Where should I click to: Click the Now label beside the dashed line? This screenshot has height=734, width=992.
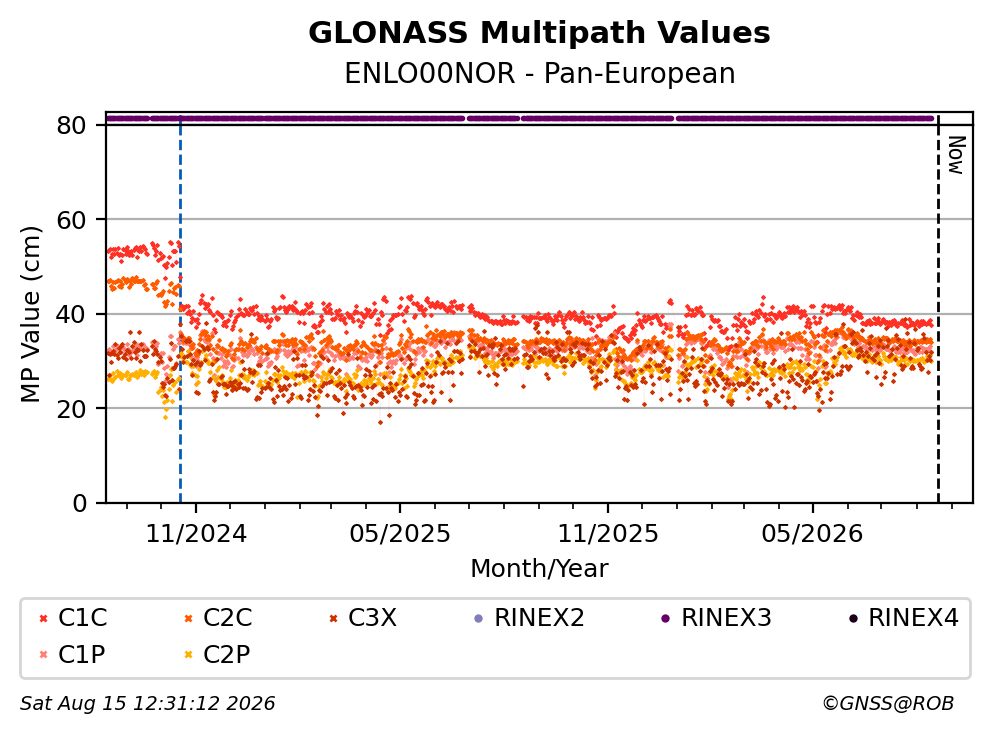point(955,155)
